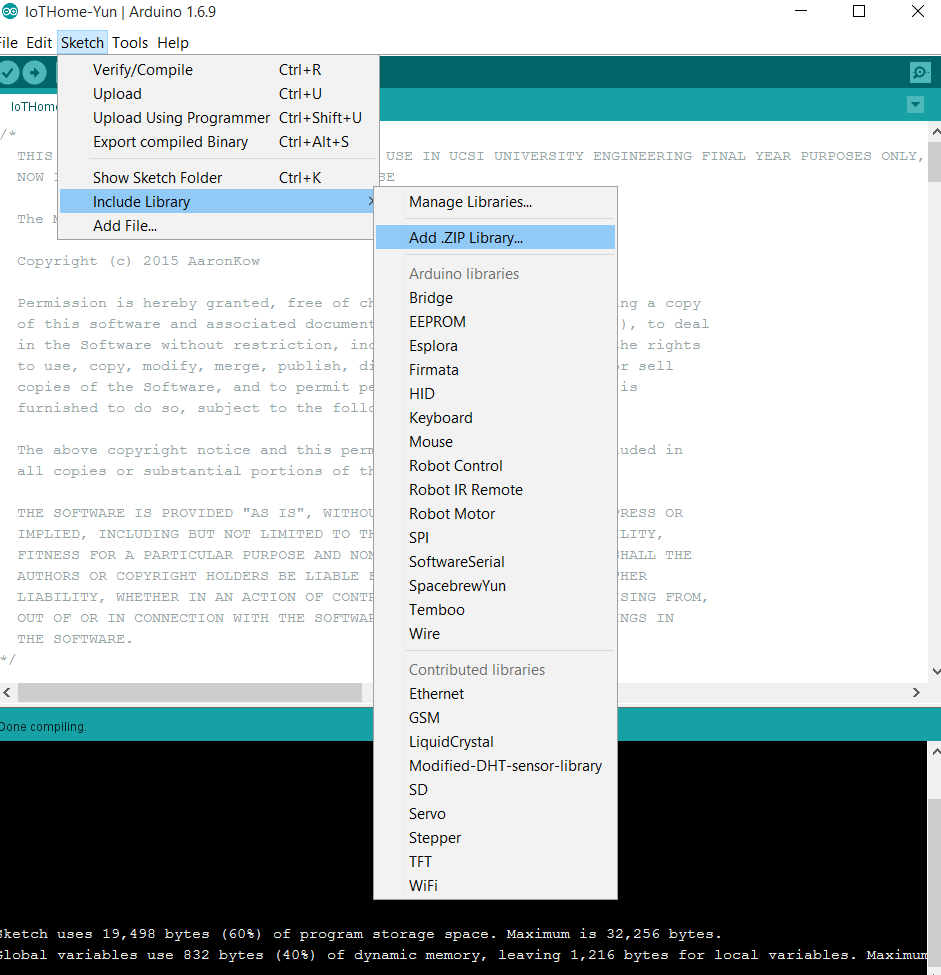The image size is (941, 975).
Task: Include the Servo library
Action: point(495,814)
